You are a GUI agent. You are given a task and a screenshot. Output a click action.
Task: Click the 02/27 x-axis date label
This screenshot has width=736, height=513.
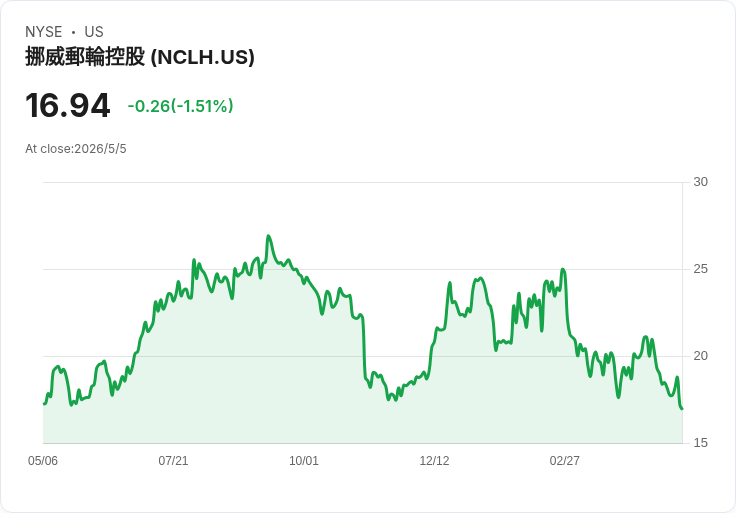click(565, 460)
